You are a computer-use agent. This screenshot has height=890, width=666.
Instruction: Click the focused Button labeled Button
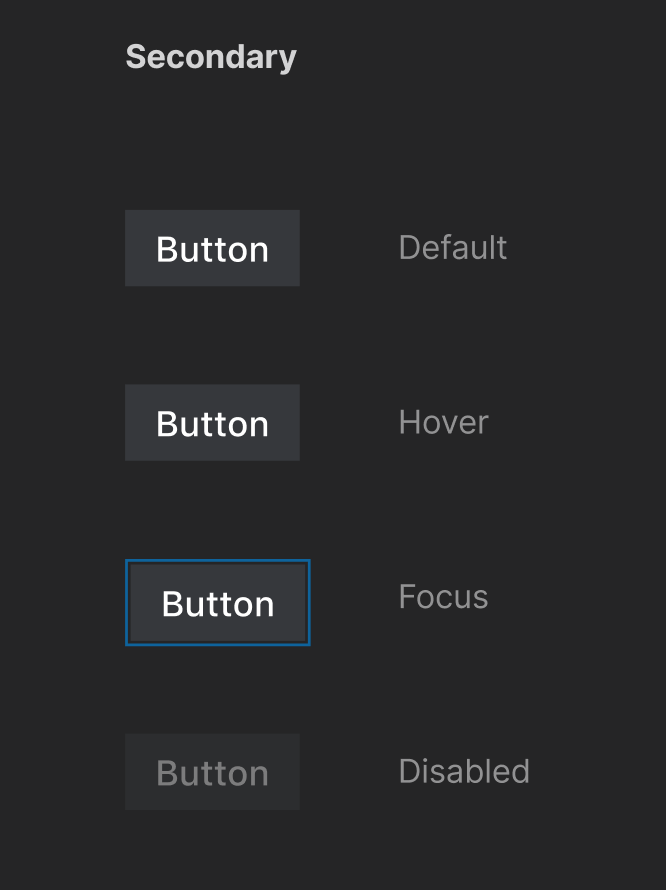pyautogui.click(x=217, y=602)
